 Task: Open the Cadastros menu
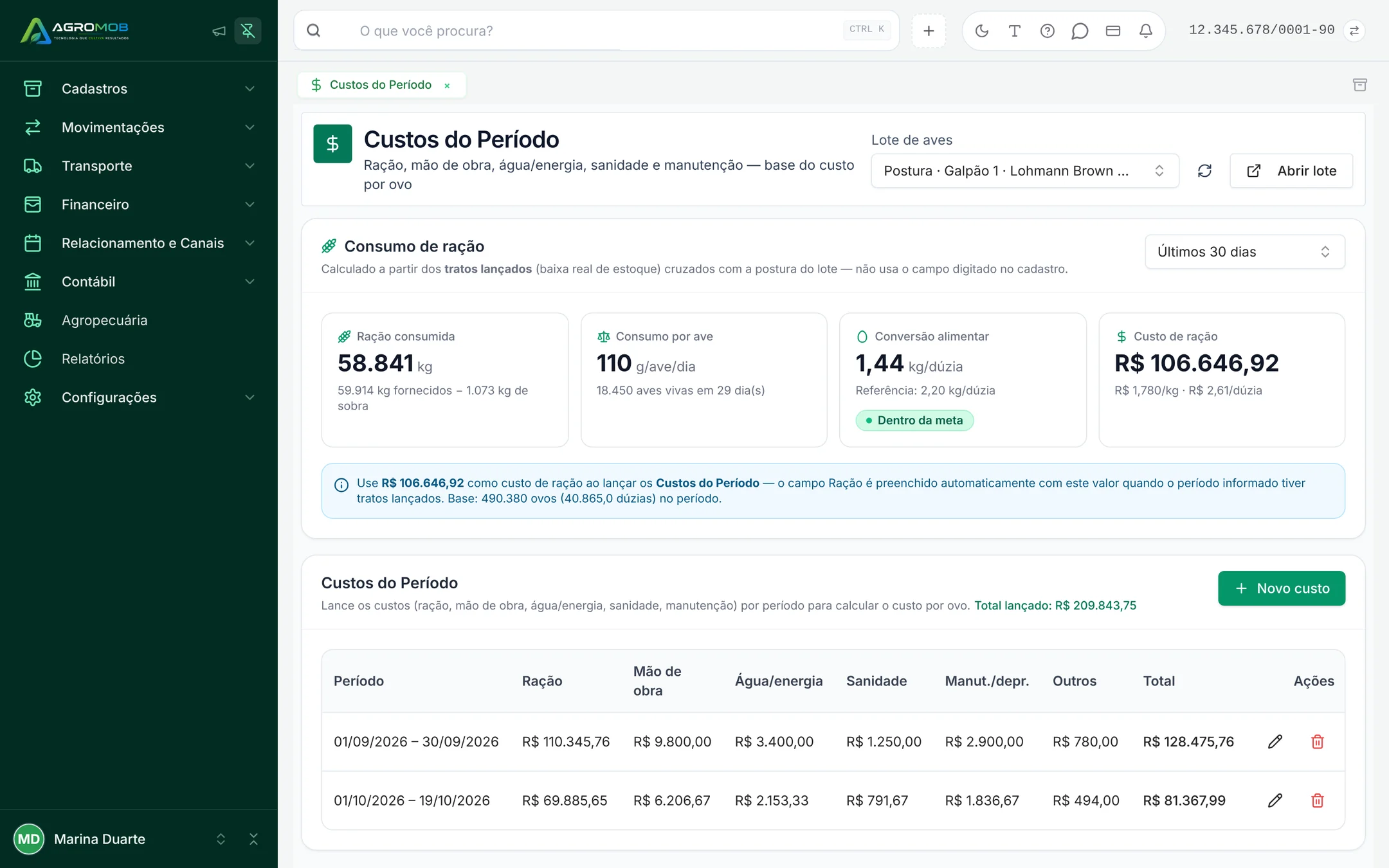pos(139,89)
